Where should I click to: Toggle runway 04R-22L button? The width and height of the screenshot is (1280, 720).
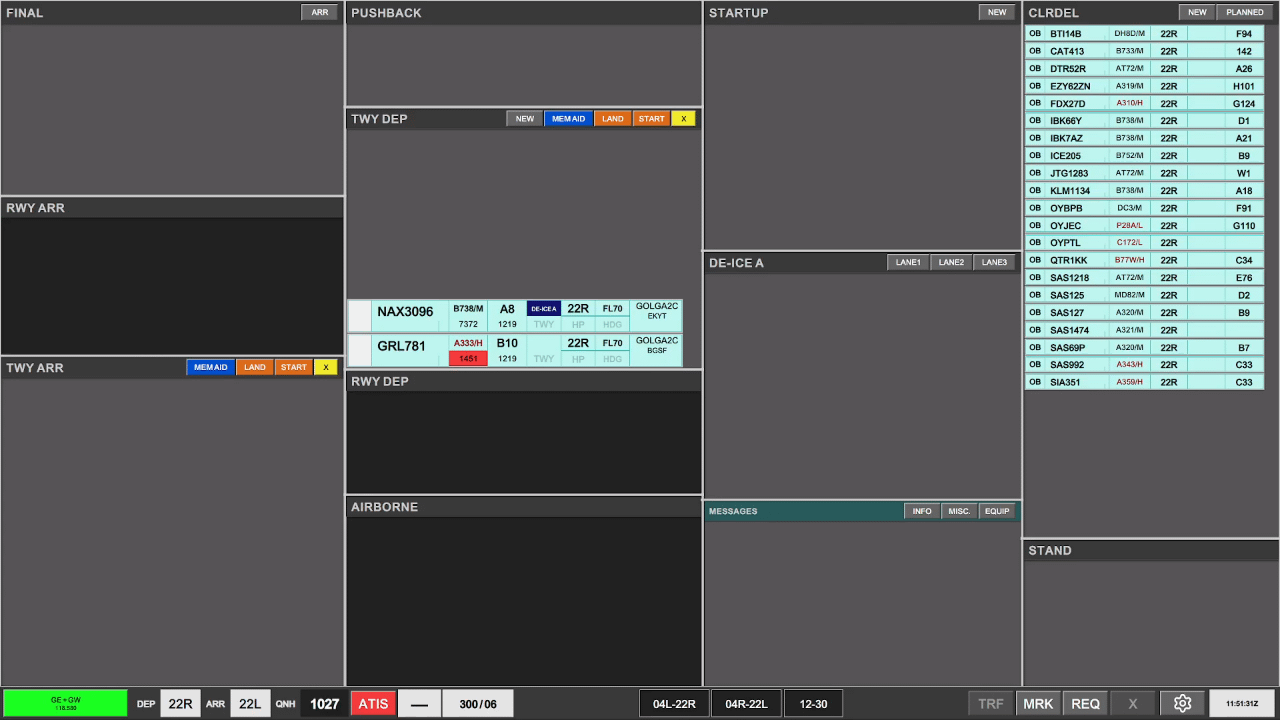coord(747,703)
